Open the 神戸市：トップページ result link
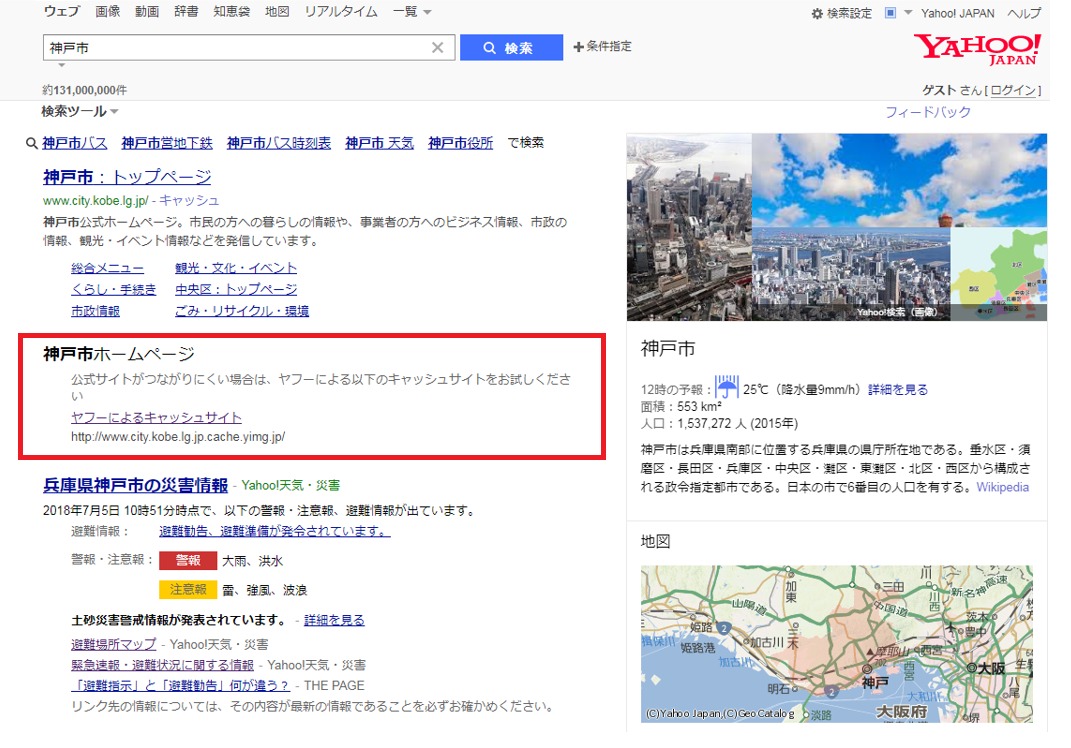Viewport: 1071px width, 748px height. point(127,177)
